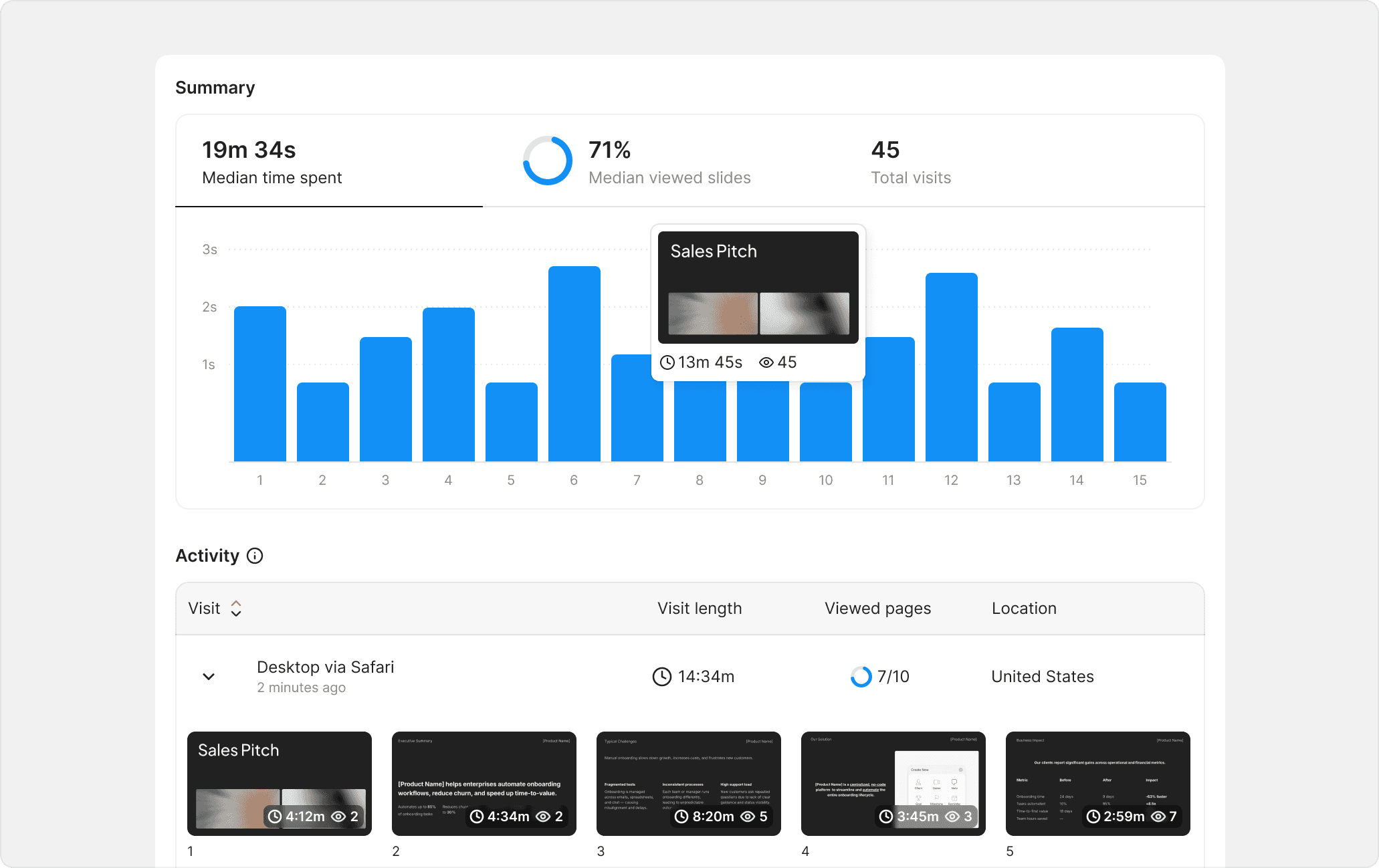1379x868 pixels.
Task: Sort table by Visit column arrows
Action: (x=236, y=609)
